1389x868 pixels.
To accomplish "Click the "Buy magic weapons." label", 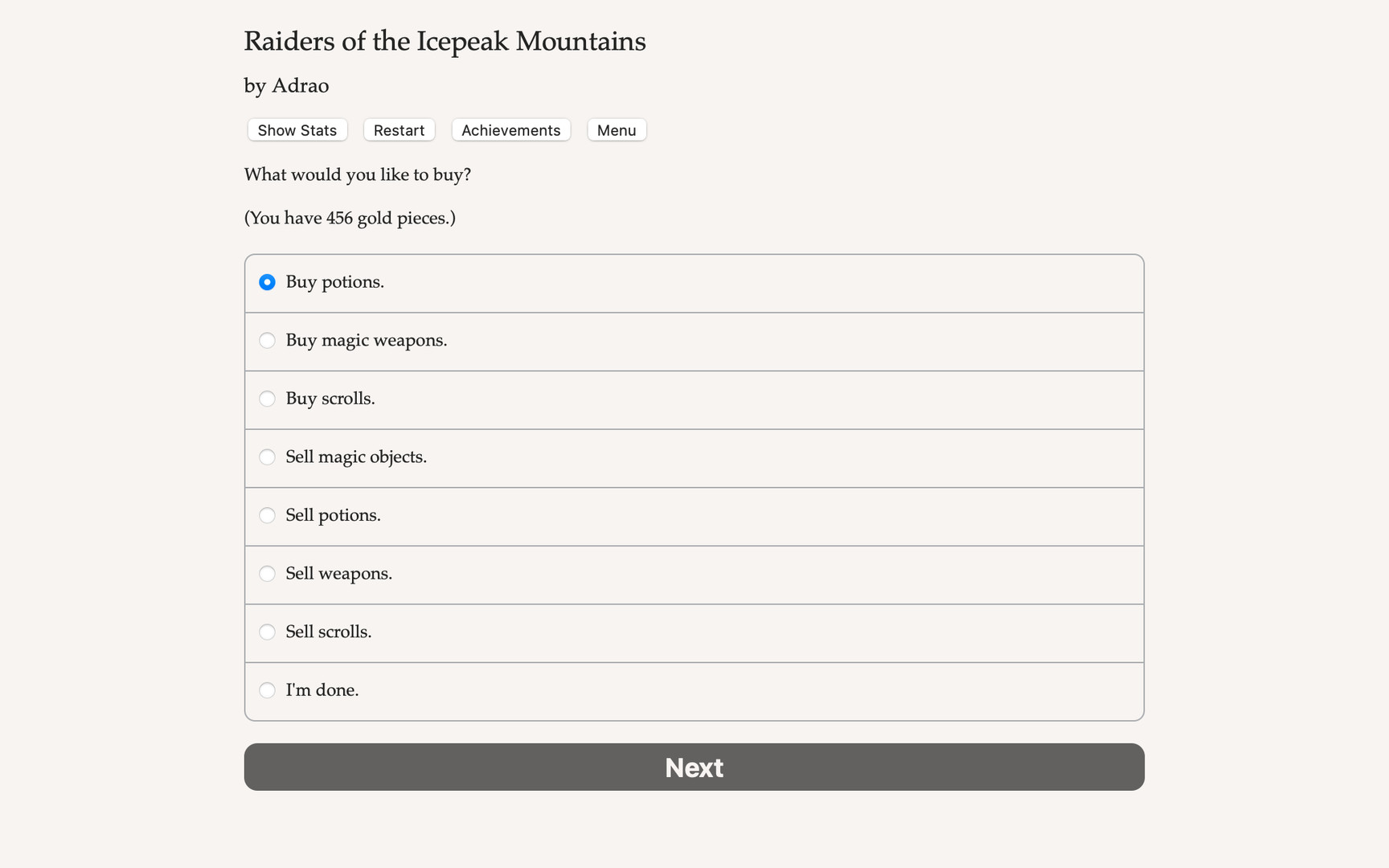I will [x=367, y=340].
